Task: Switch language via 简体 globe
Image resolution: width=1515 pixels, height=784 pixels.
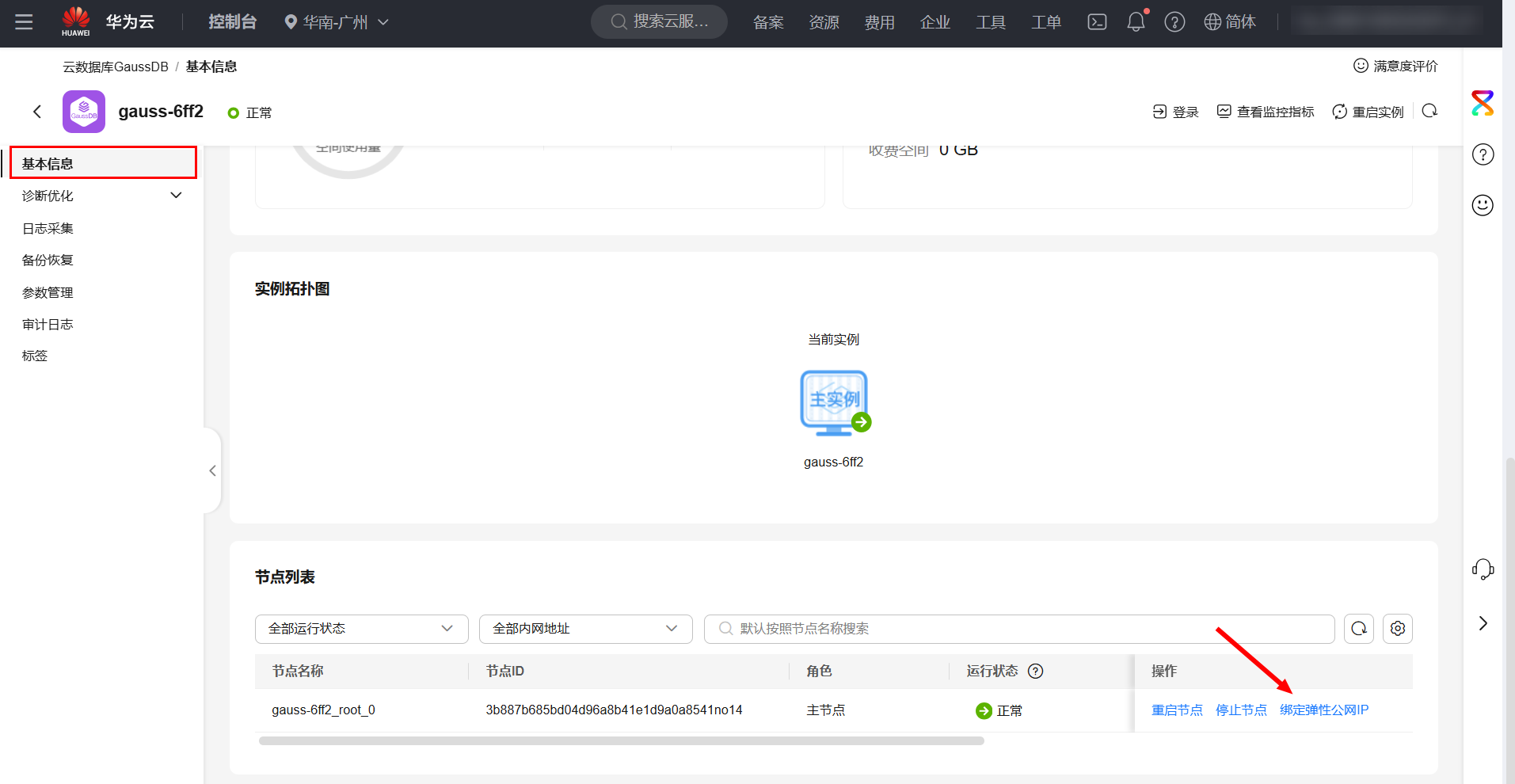Action: tap(1230, 22)
